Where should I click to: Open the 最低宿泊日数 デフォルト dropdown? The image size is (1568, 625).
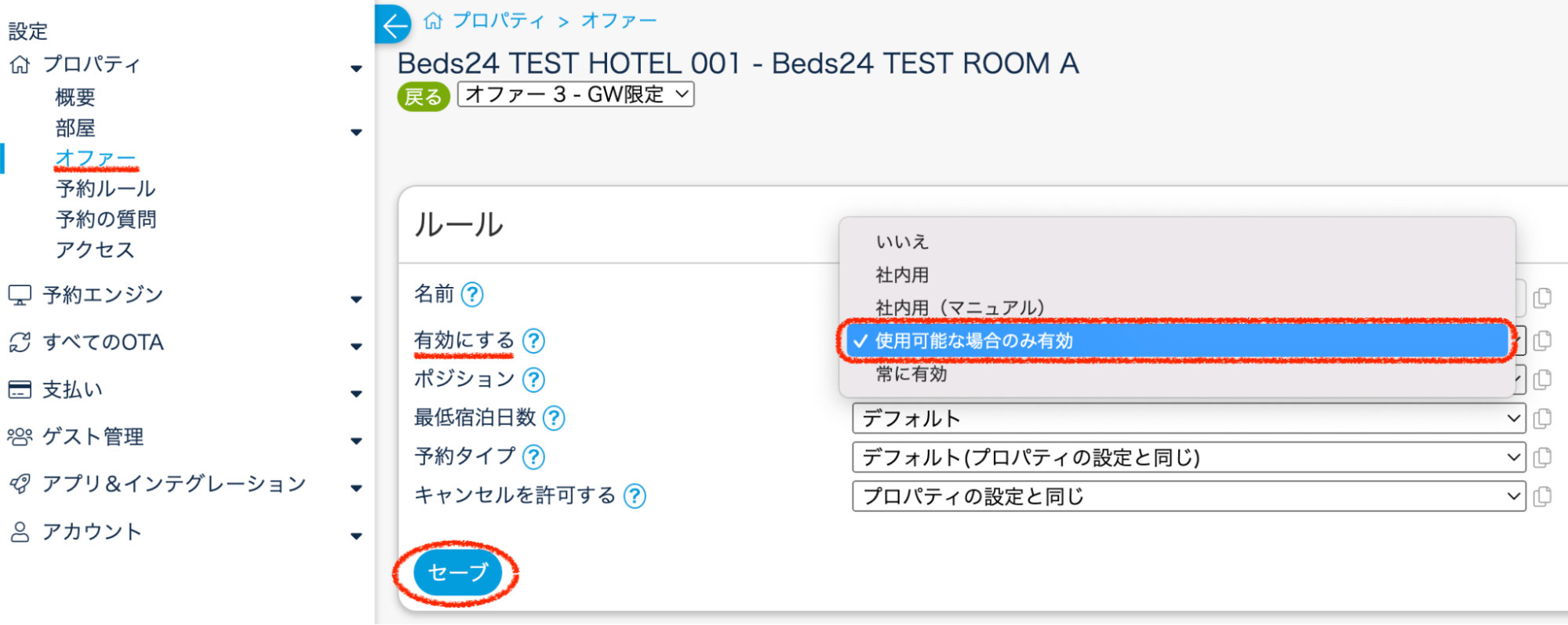(x=1188, y=419)
